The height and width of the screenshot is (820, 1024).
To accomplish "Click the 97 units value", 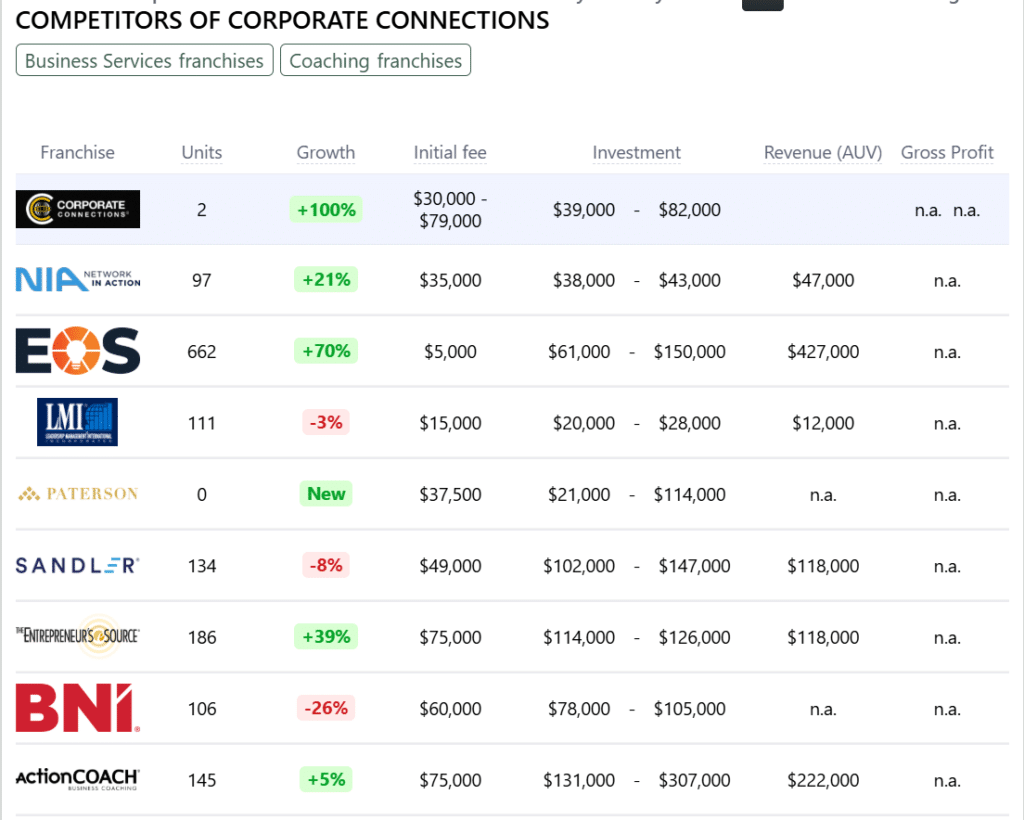I will click(x=202, y=281).
